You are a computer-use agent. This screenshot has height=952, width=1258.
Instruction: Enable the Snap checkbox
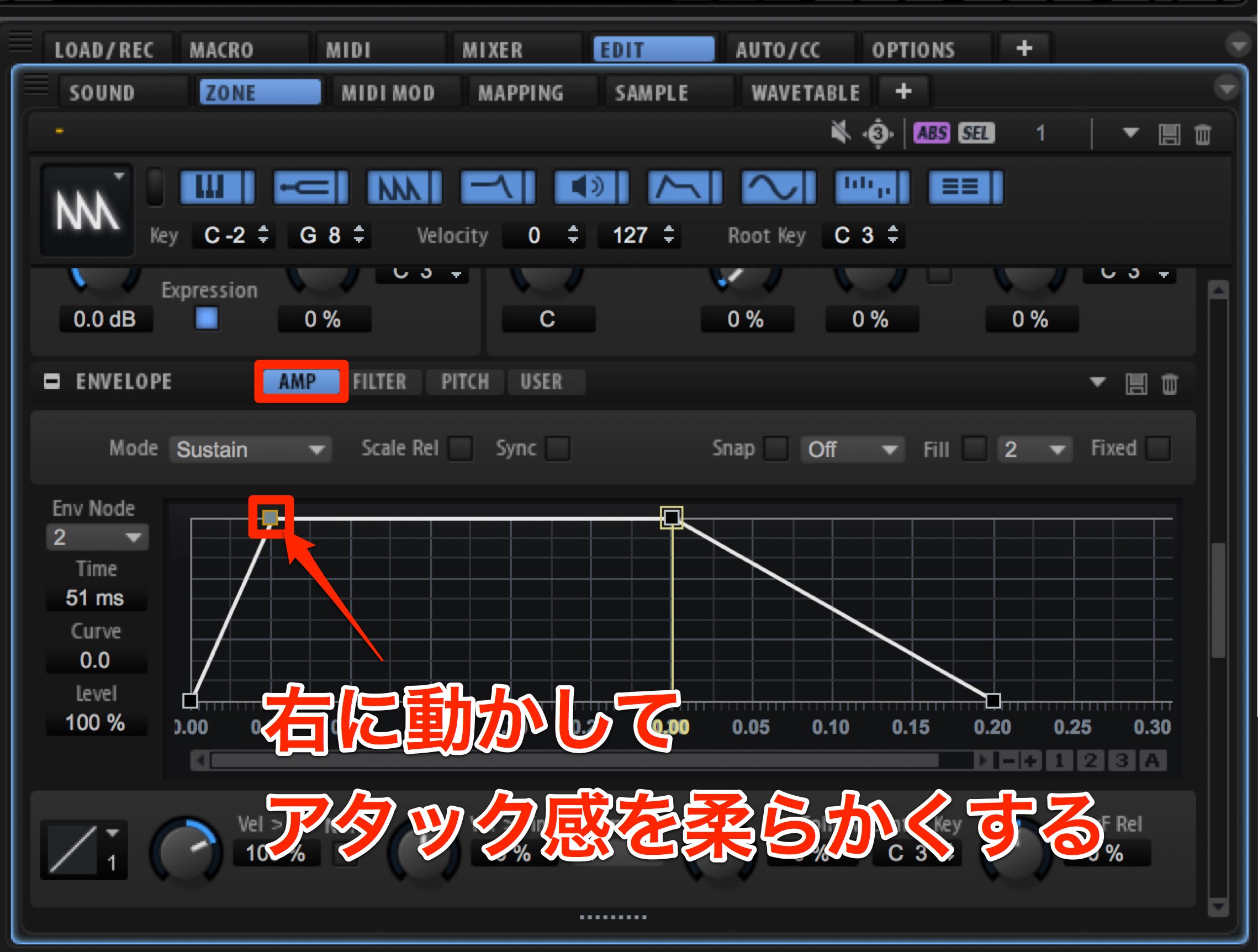(776, 448)
